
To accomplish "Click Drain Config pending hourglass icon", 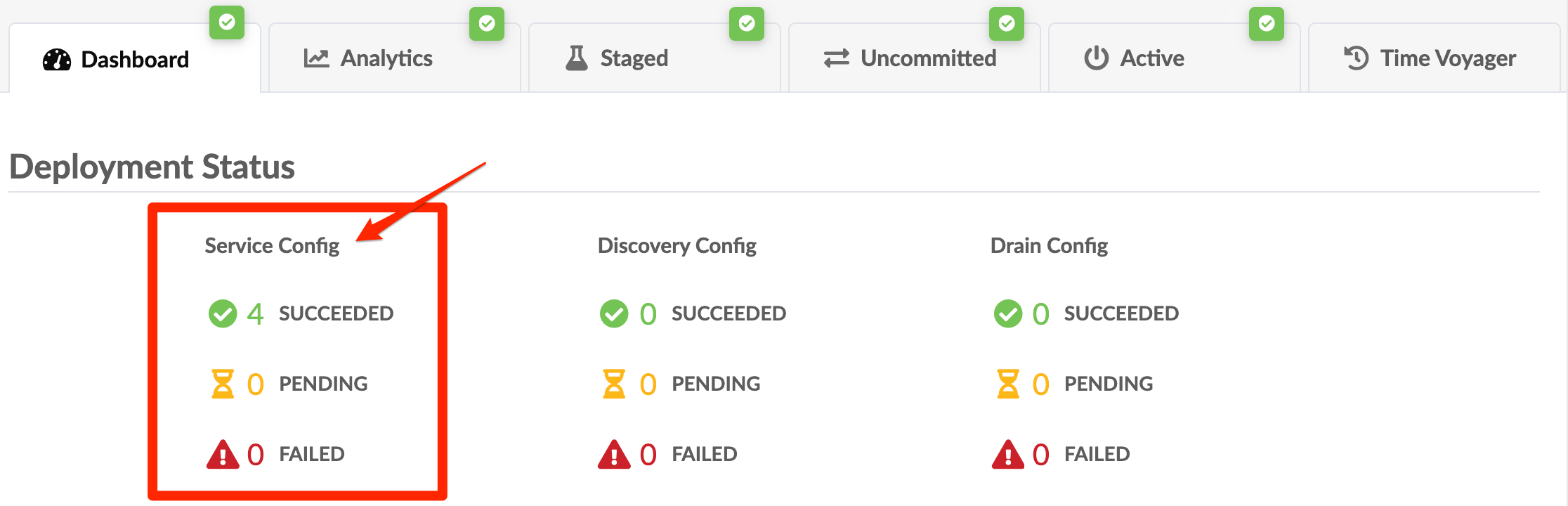I will 1008,384.
